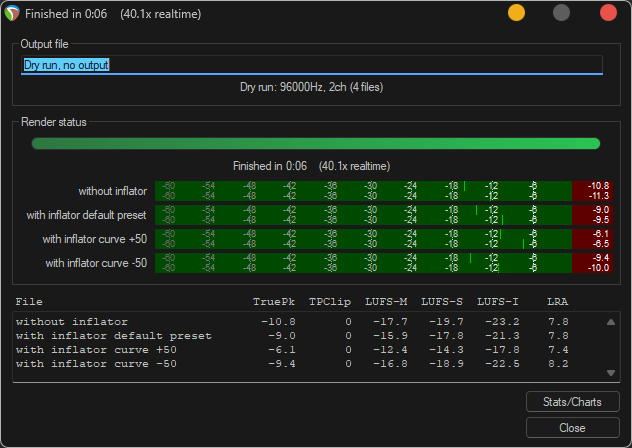Click LUFS-S value -14.3 in the table

tap(446, 350)
